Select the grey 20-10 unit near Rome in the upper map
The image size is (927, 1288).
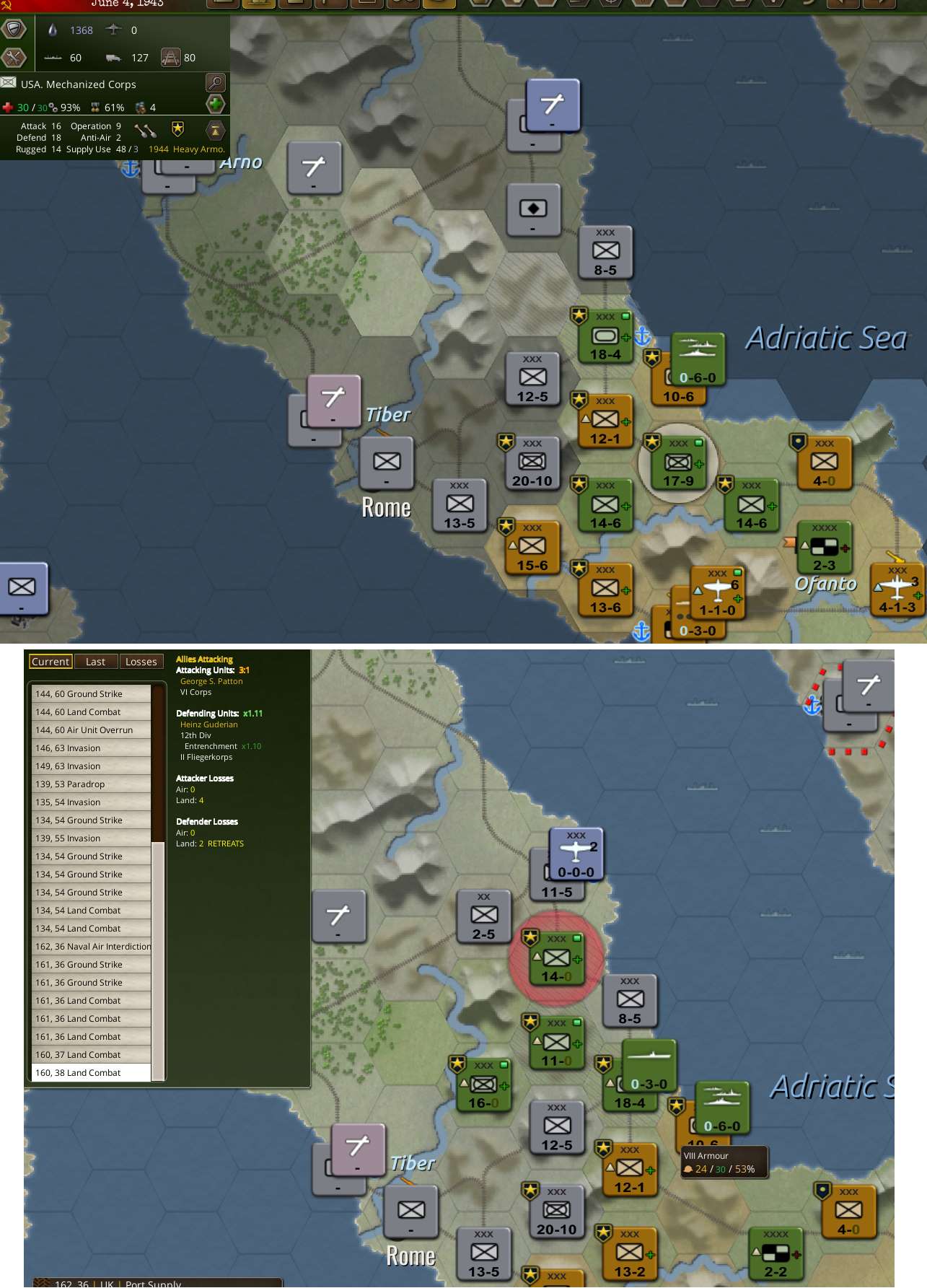click(532, 463)
